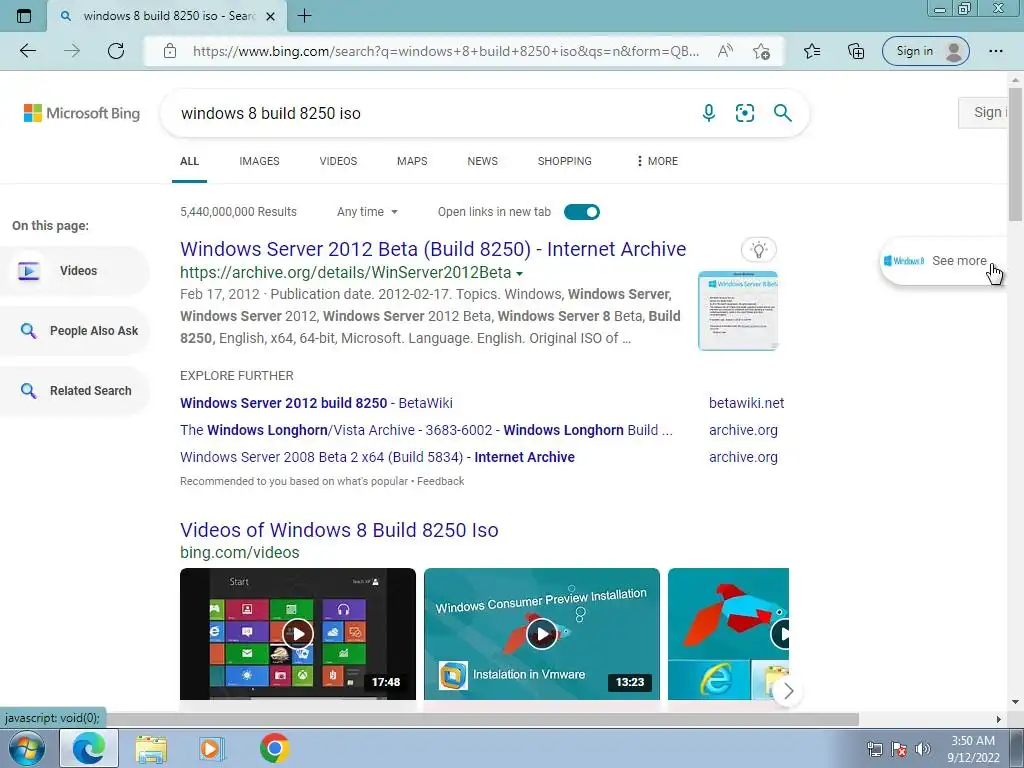Screen dimensions: 1024x768
Task: Switch to MAPS tab
Action: [x=412, y=161]
